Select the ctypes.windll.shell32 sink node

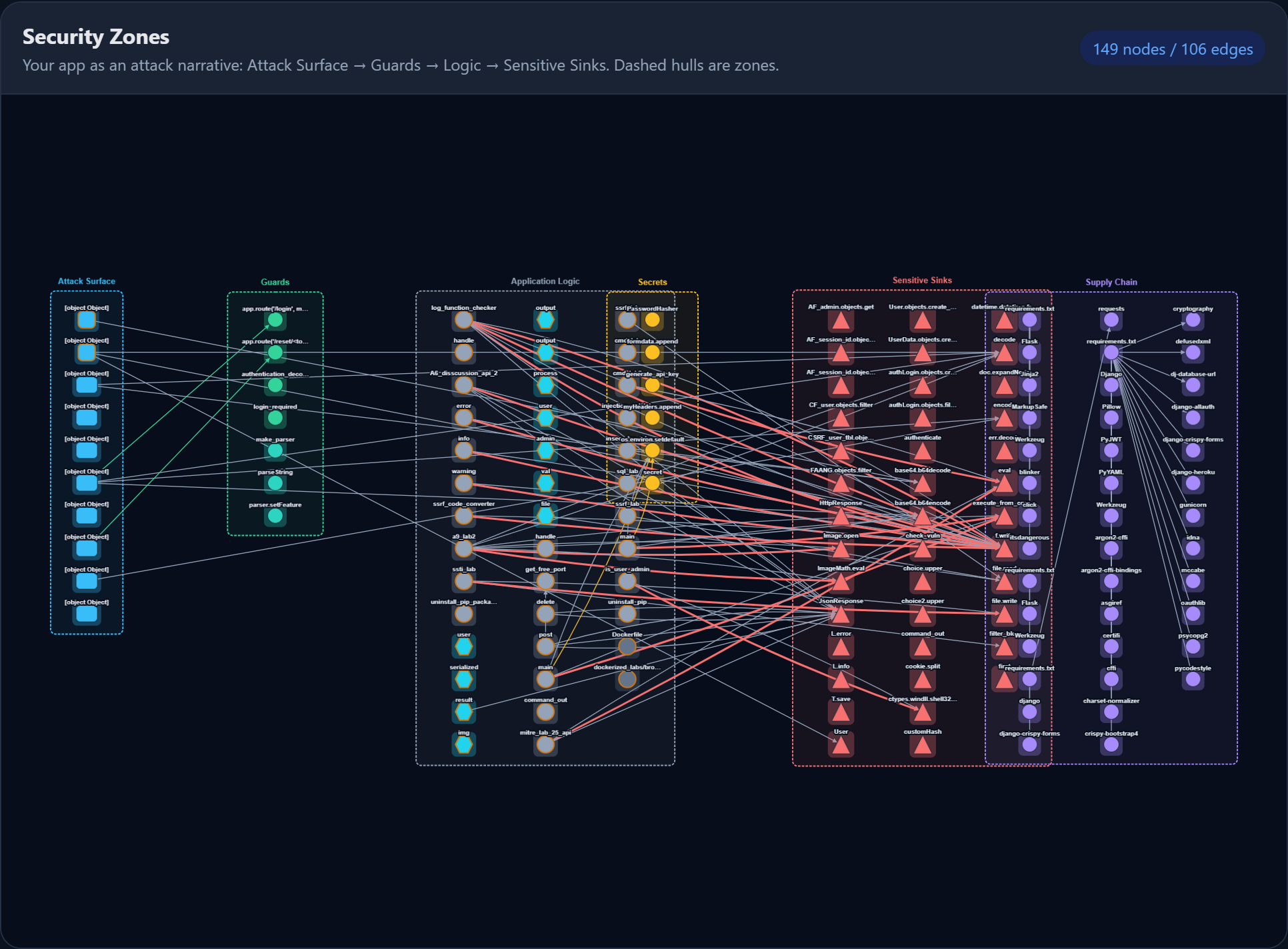tap(923, 713)
